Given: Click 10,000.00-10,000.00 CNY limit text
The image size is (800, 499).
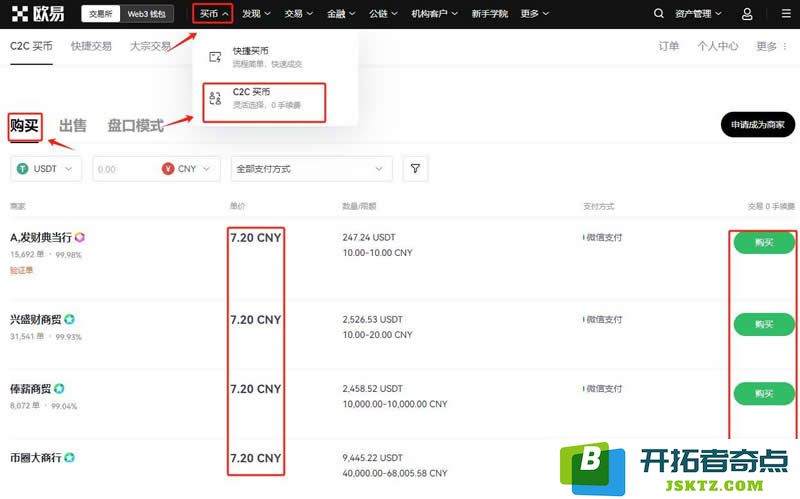Looking at the screenshot, I should click(395, 404).
